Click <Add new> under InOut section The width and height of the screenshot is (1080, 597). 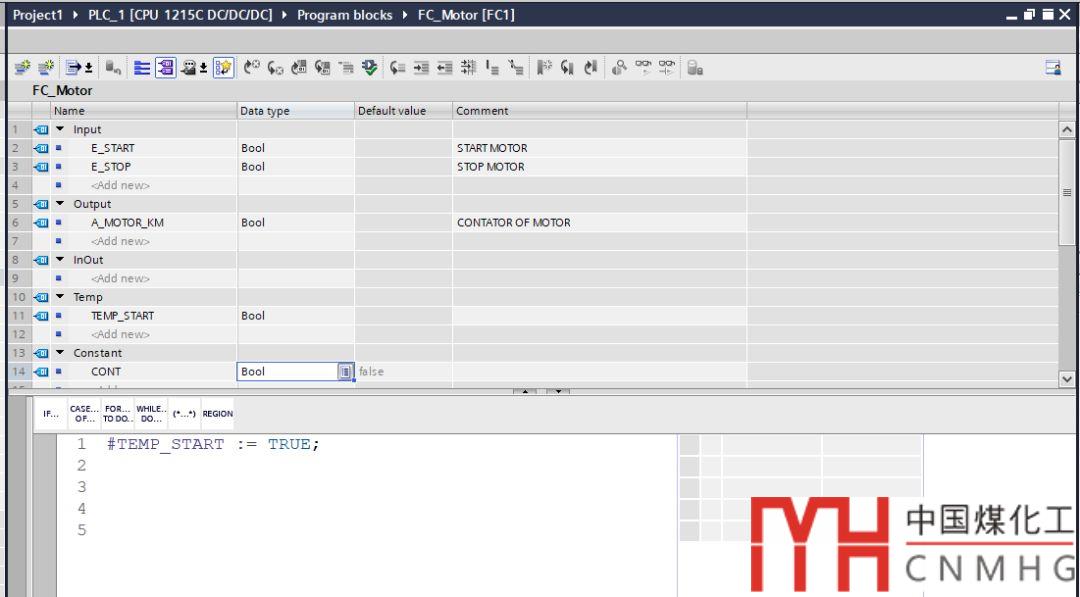pyautogui.click(x=121, y=278)
